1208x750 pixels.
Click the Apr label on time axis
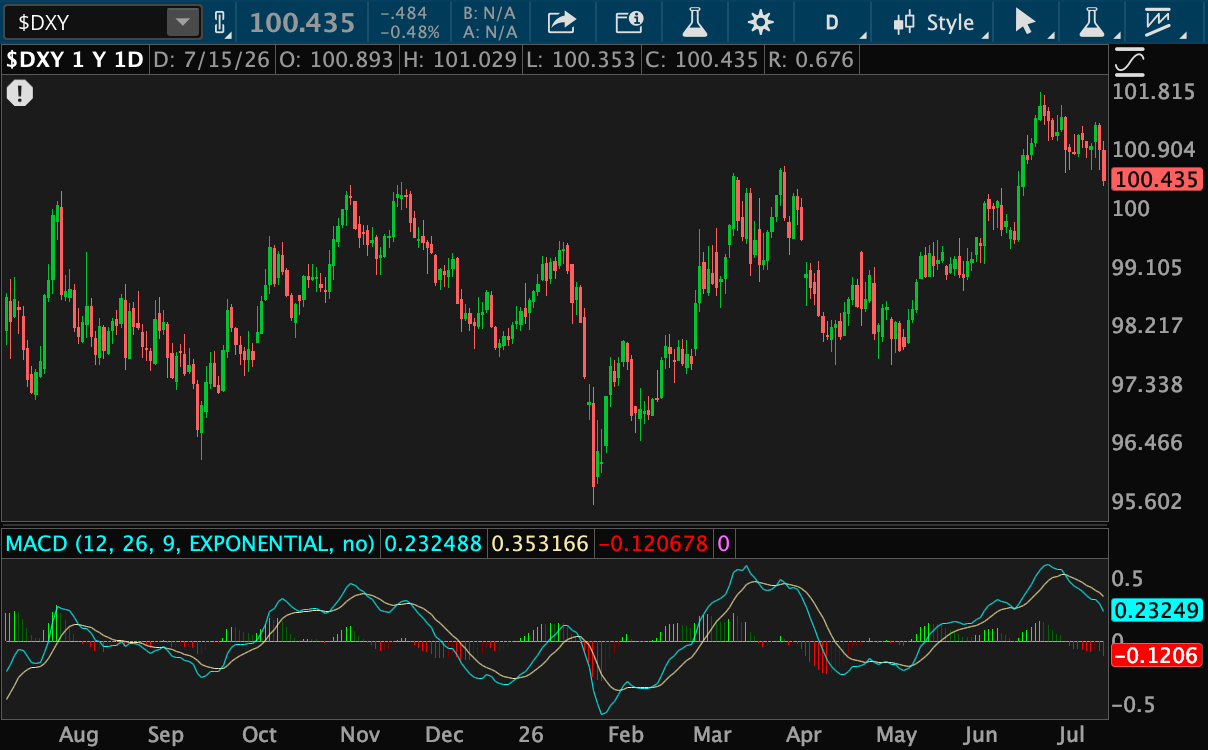tap(803, 735)
